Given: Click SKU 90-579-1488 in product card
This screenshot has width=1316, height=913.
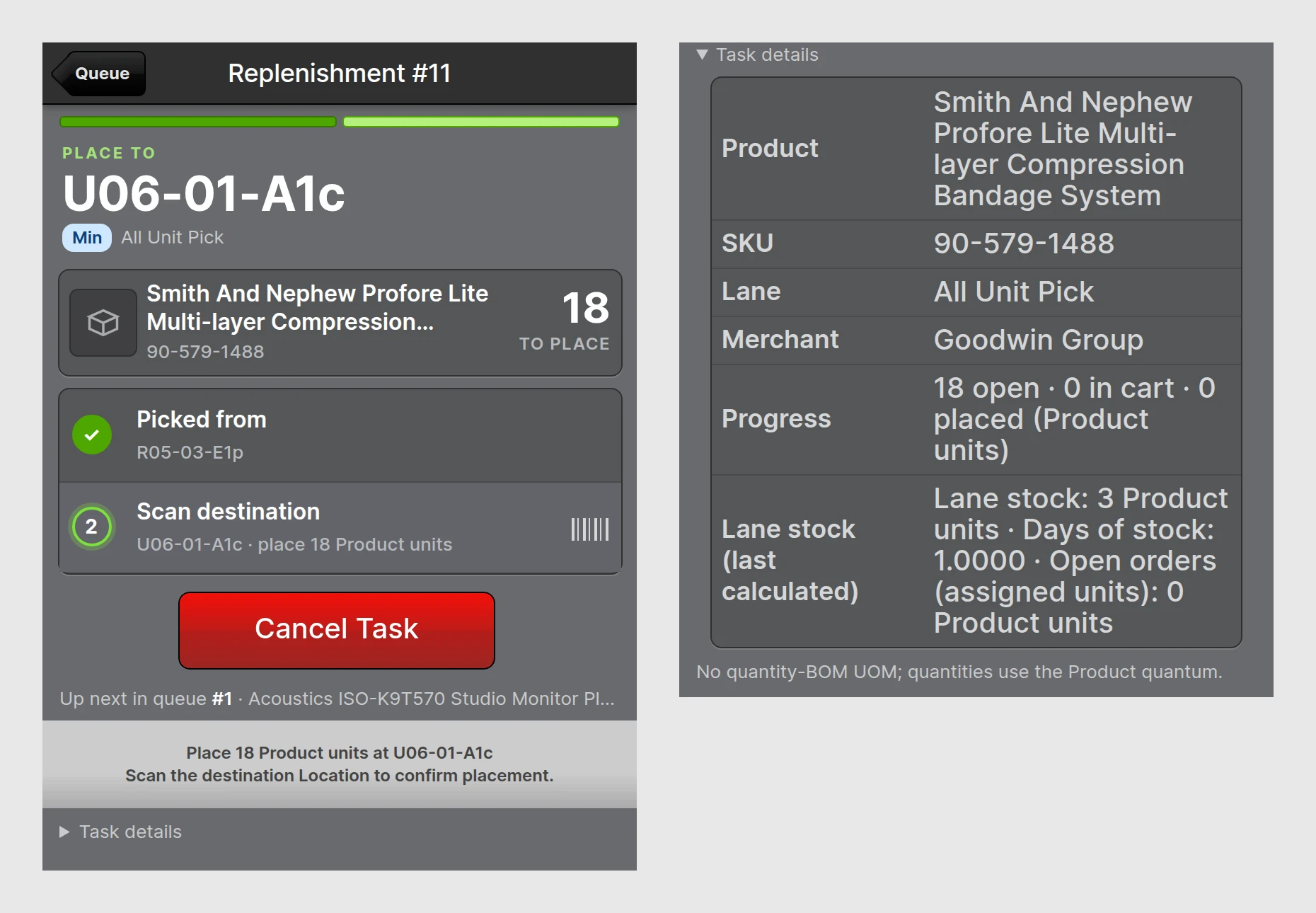Looking at the screenshot, I should click(205, 352).
